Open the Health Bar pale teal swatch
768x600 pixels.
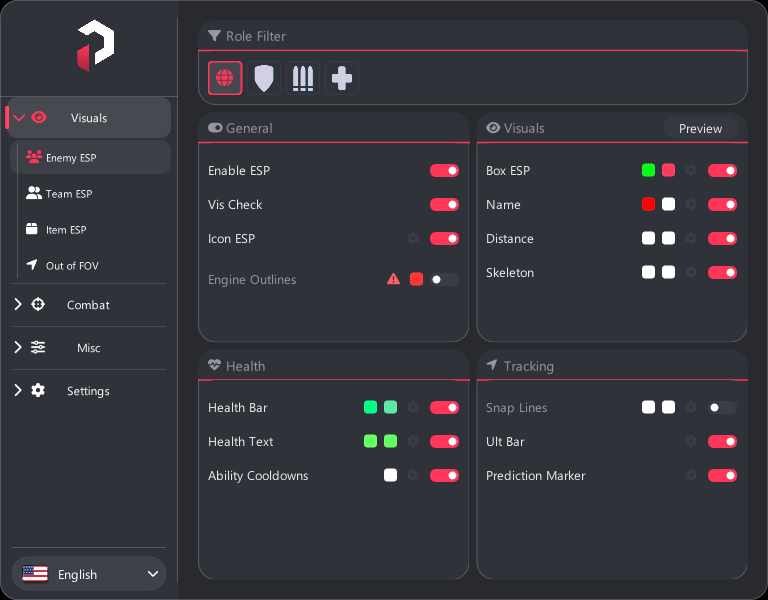coord(390,408)
